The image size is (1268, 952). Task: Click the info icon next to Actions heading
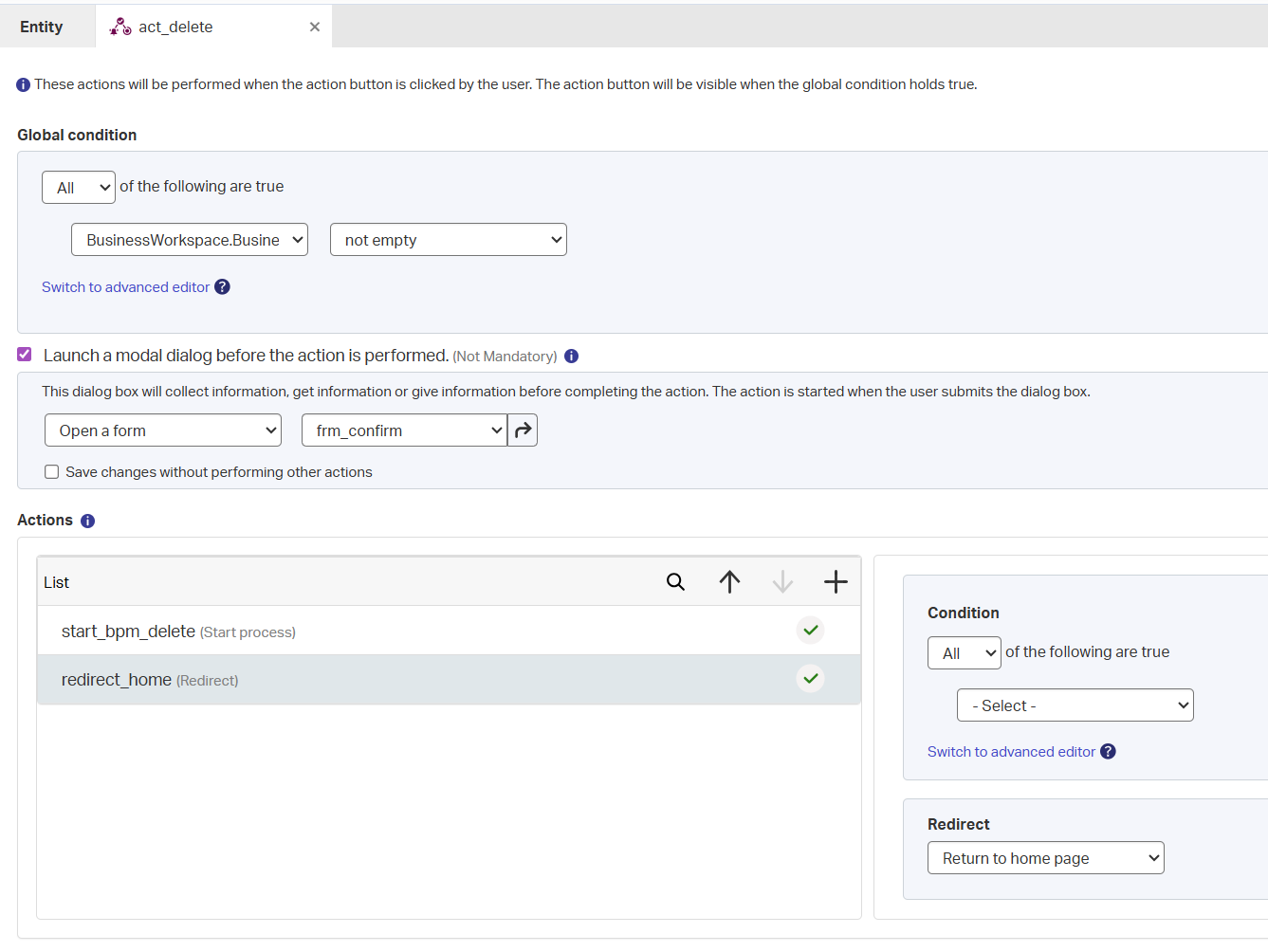(x=88, y=522)
